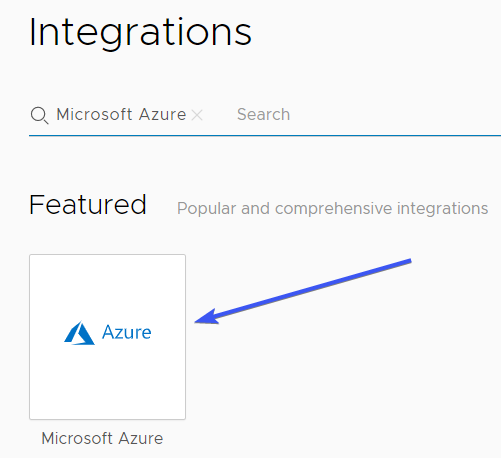Click the word Microsoft in filter chip
This screenshot has height=458, width=501.
[94, 114]
